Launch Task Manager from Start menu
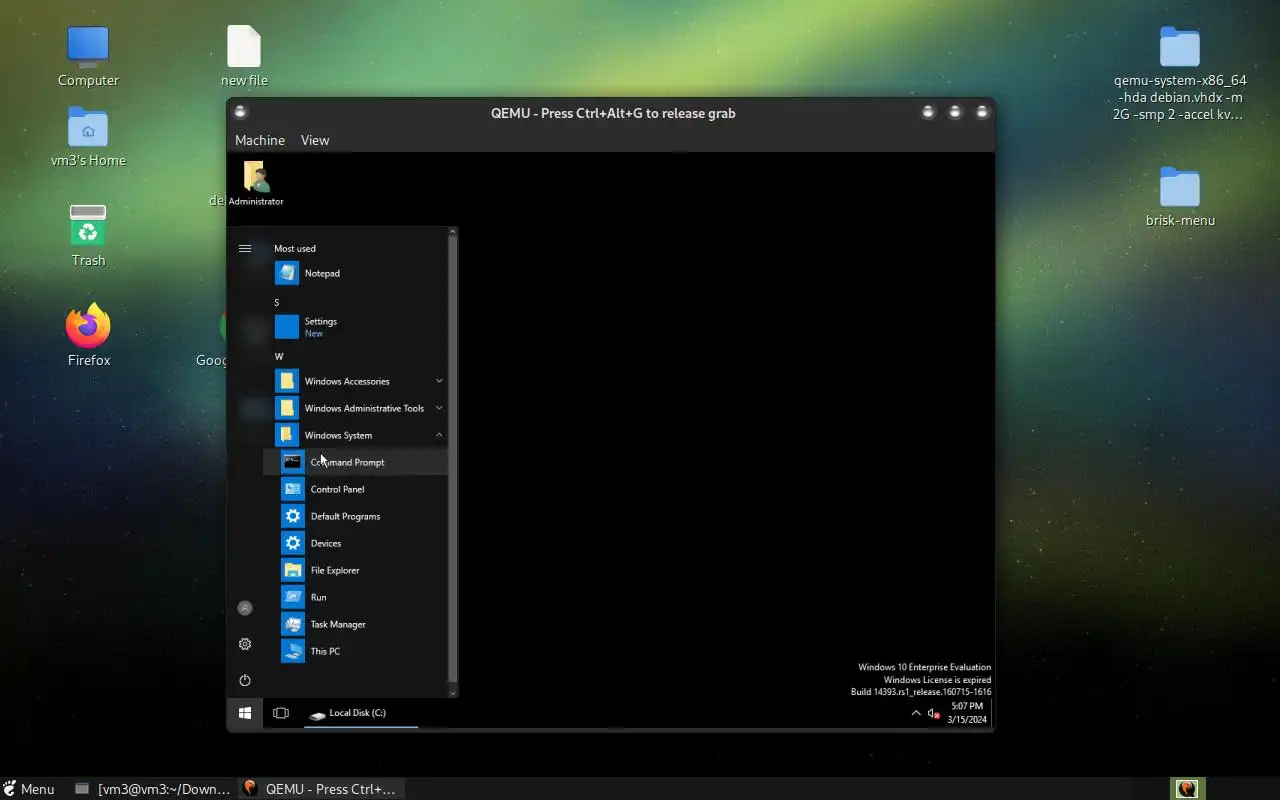This screenshot has width=1280, height=800. [355, 624]
